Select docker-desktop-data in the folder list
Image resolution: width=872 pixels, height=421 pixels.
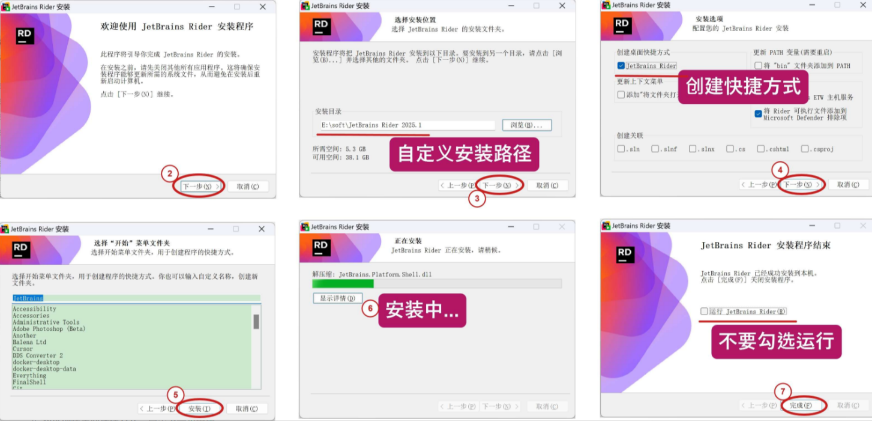tap(44, 369)
